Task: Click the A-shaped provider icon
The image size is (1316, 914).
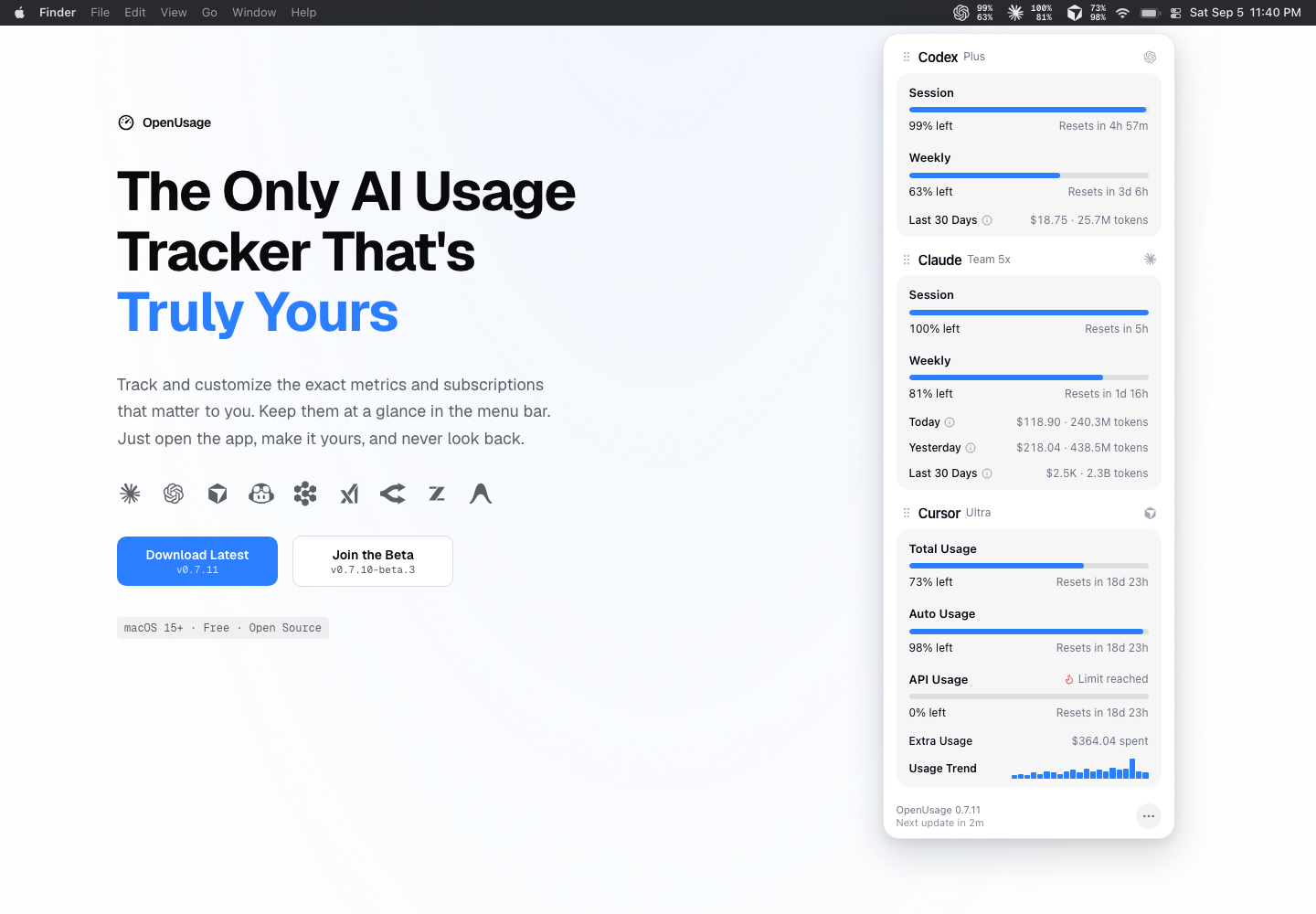Action: click(481, 494)
